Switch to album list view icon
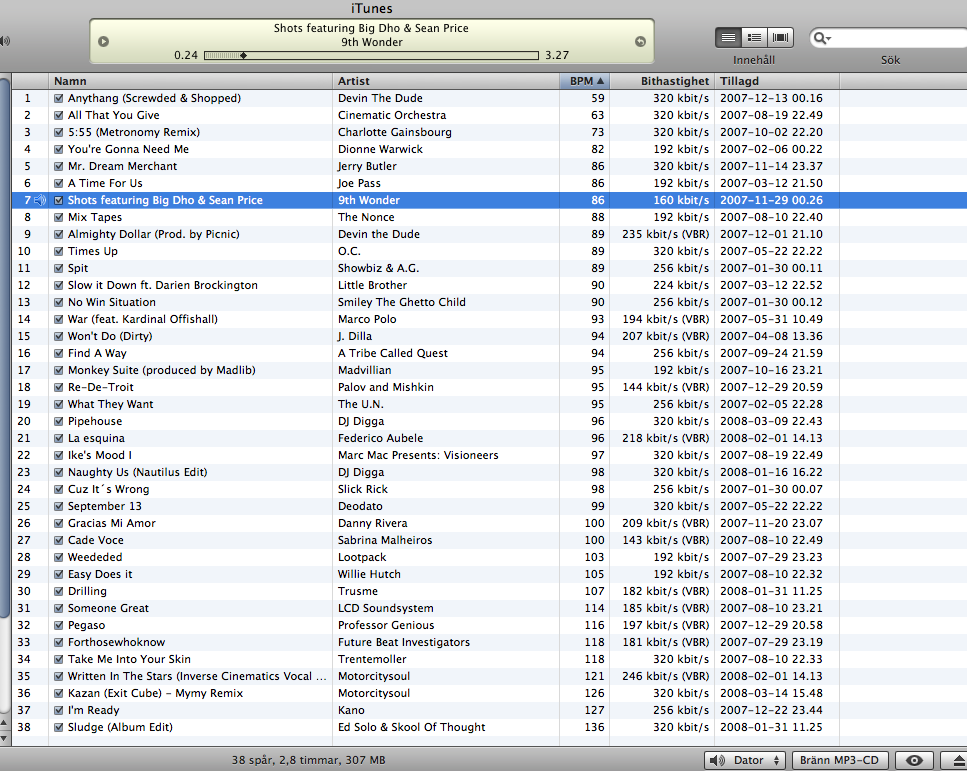 click(754, 38)
